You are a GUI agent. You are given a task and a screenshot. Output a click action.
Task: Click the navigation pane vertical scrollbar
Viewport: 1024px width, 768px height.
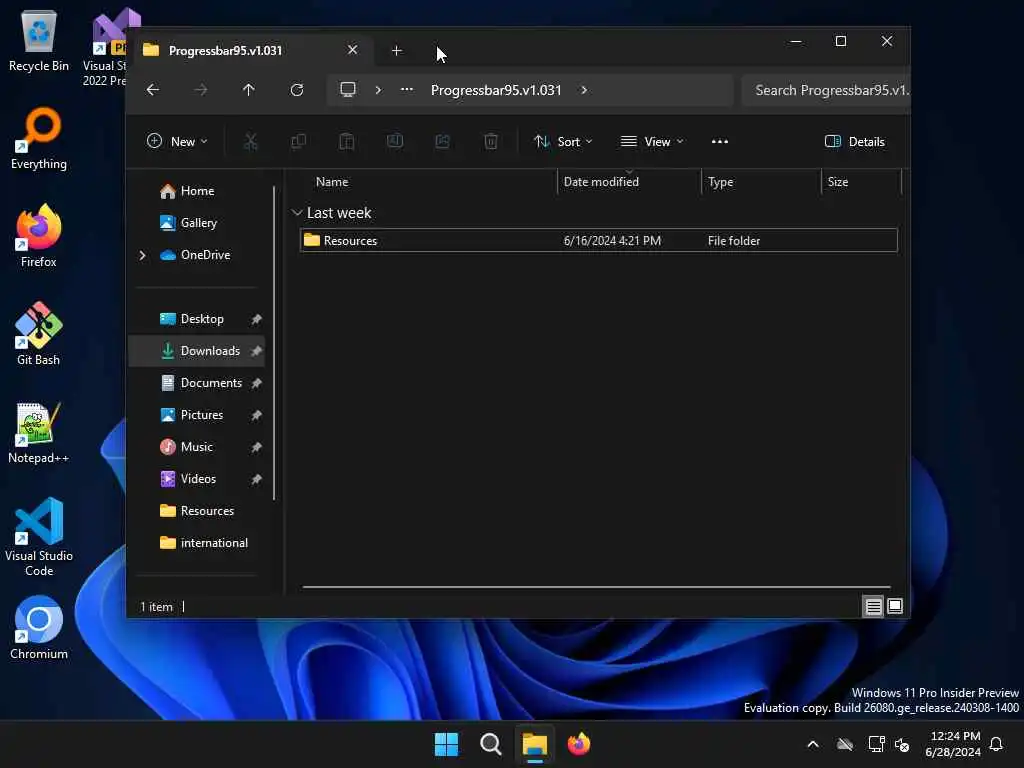(274, 343)
